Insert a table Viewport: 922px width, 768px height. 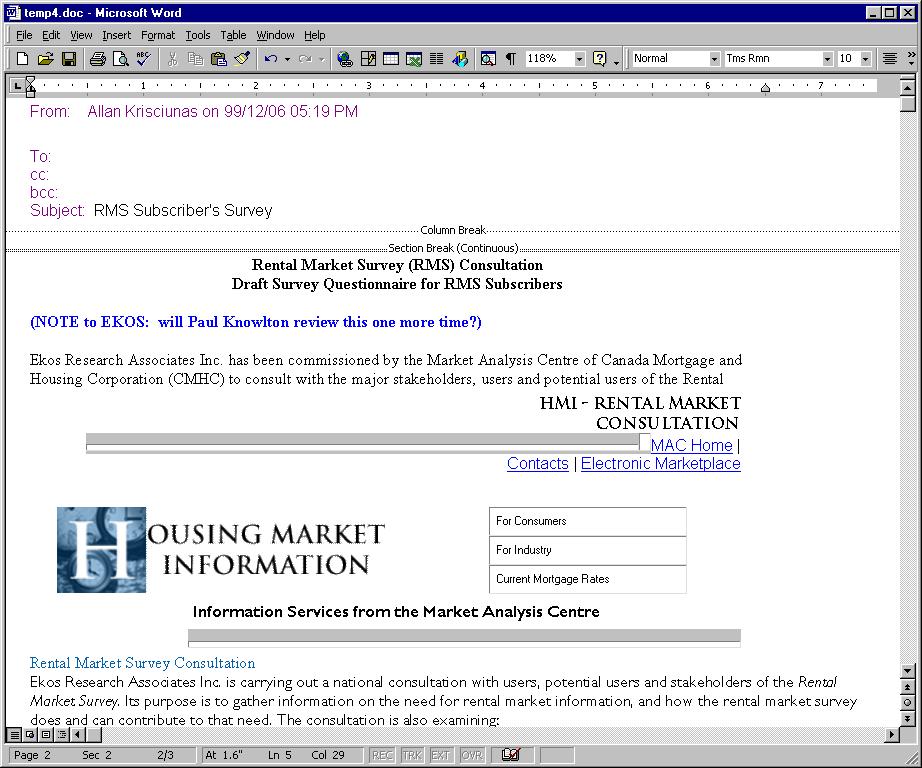point(390,59)
